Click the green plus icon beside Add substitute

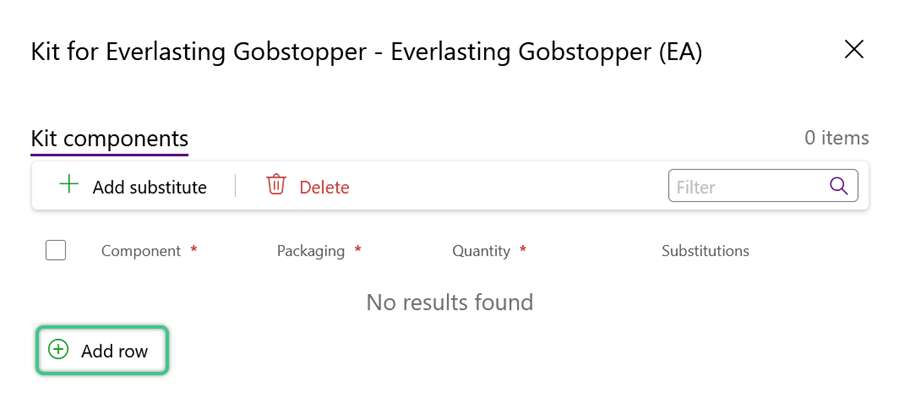click(69, 185)
